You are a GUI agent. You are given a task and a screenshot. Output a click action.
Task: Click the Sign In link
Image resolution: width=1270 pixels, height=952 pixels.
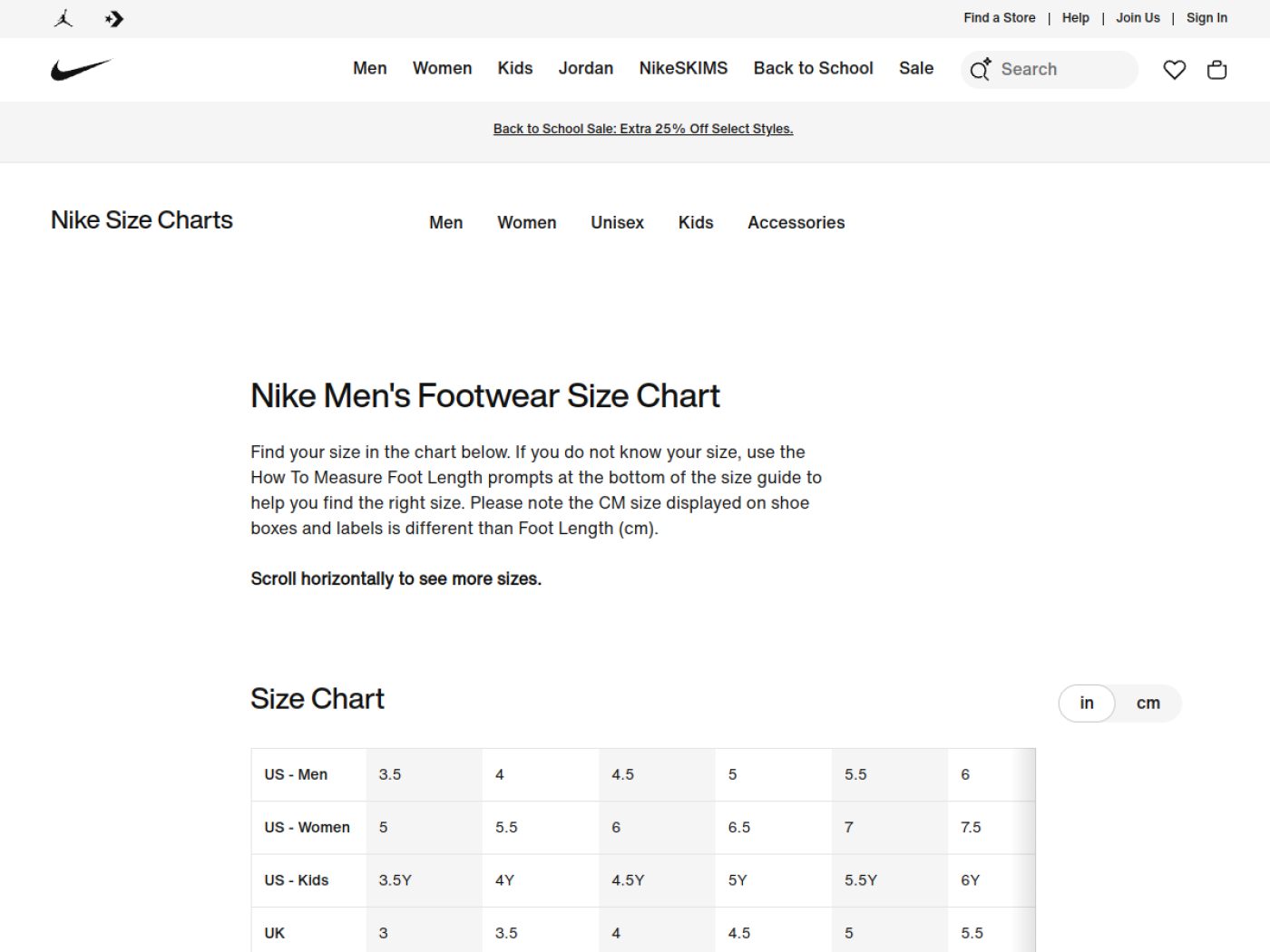click(x=1206, y=18)
